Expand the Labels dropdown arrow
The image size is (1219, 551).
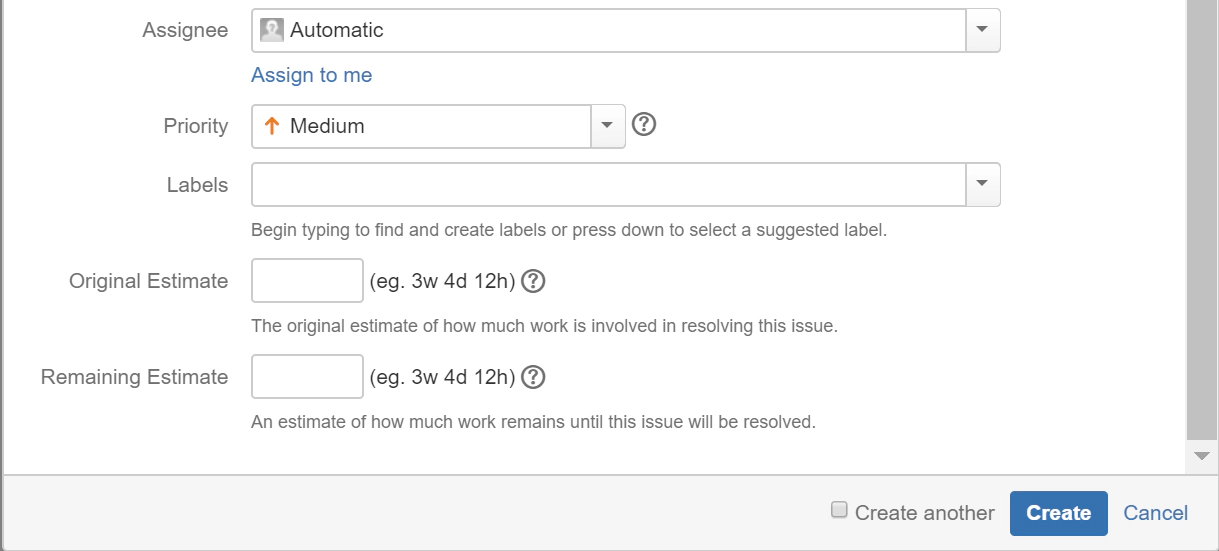[x=982, y=185]
